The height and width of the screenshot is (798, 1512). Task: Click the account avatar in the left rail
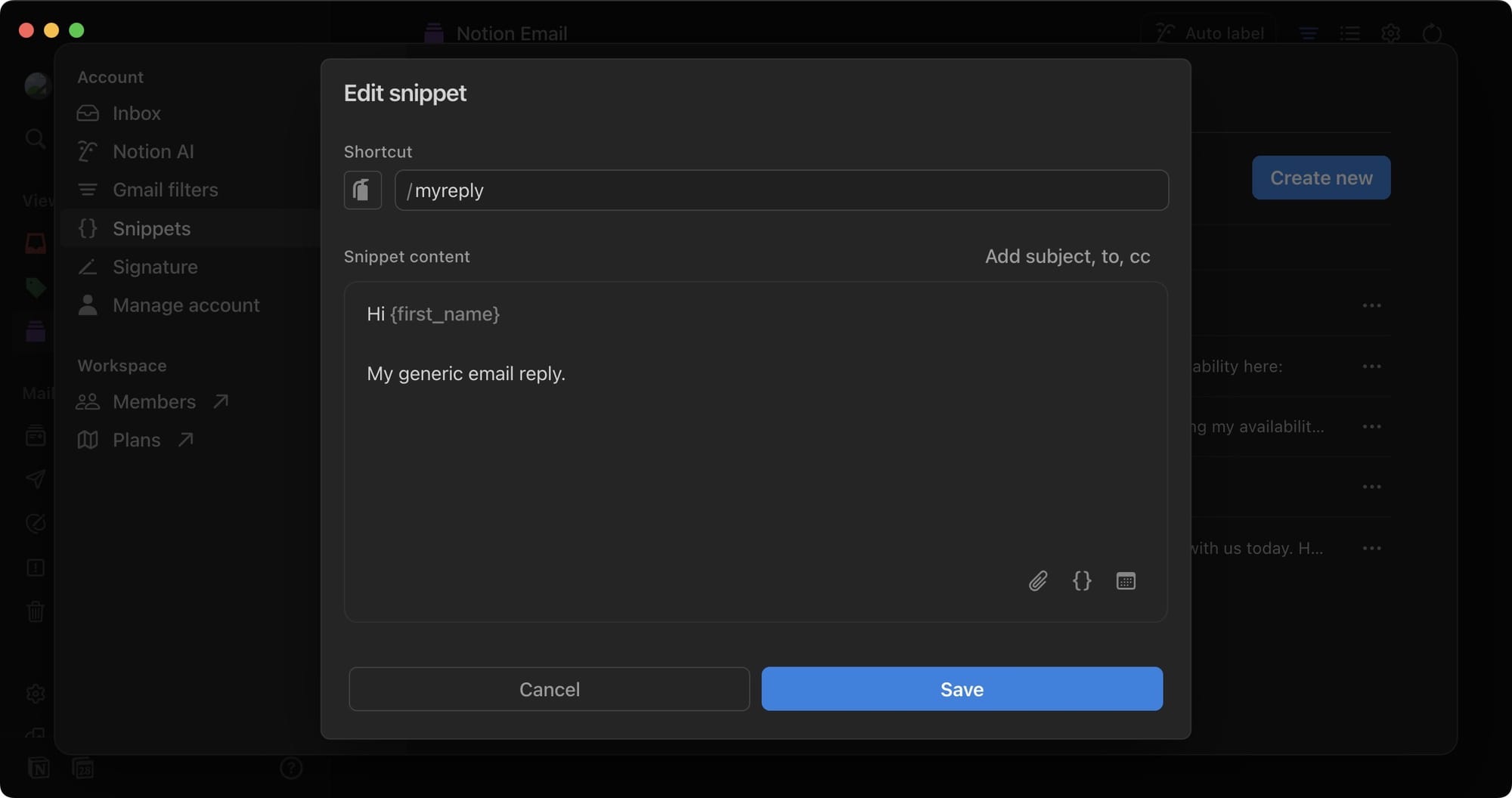coord(36,85)
